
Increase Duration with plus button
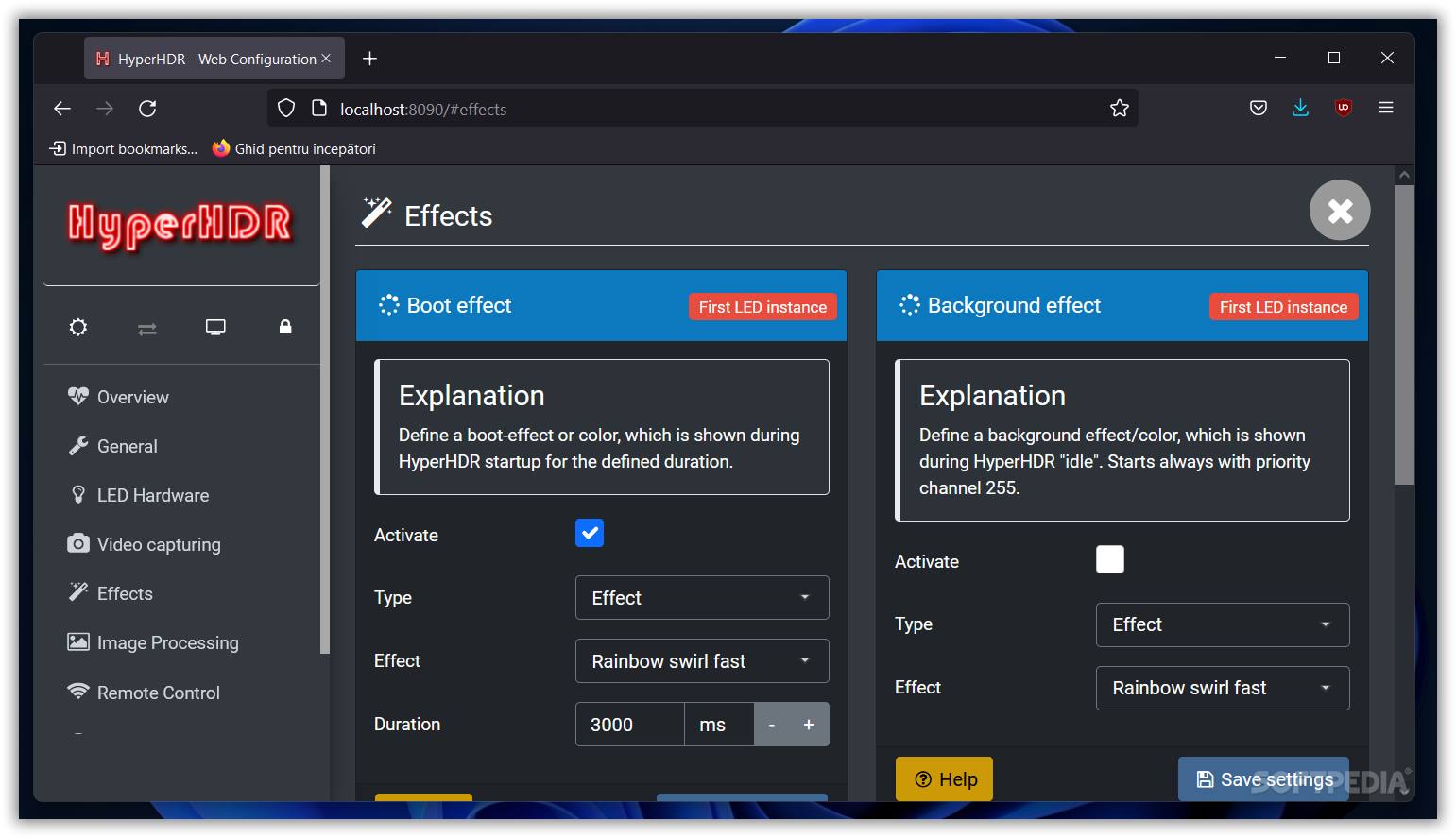[x=809, y=725]
